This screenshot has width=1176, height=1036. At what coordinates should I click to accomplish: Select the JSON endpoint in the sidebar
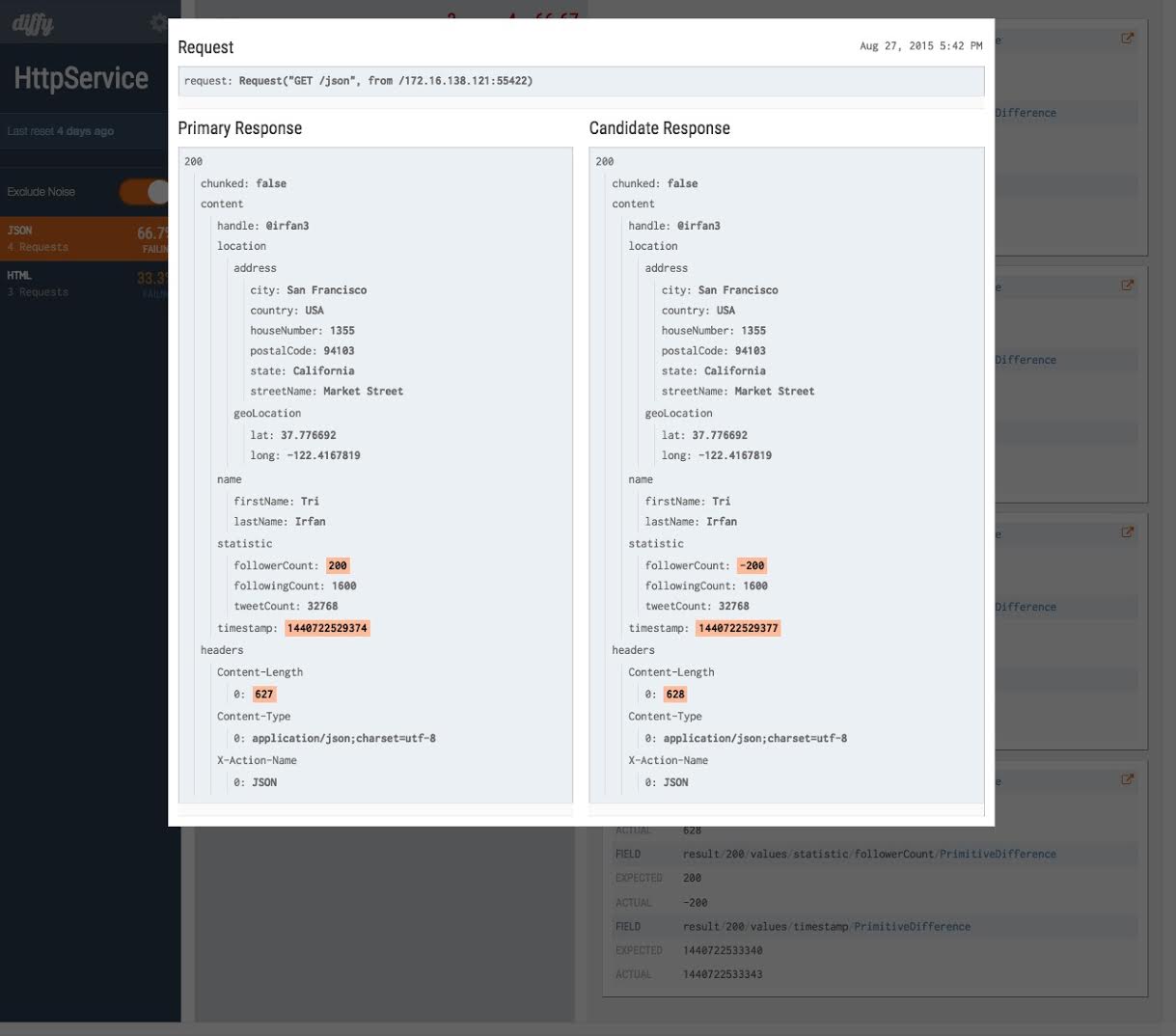[85, 238]
